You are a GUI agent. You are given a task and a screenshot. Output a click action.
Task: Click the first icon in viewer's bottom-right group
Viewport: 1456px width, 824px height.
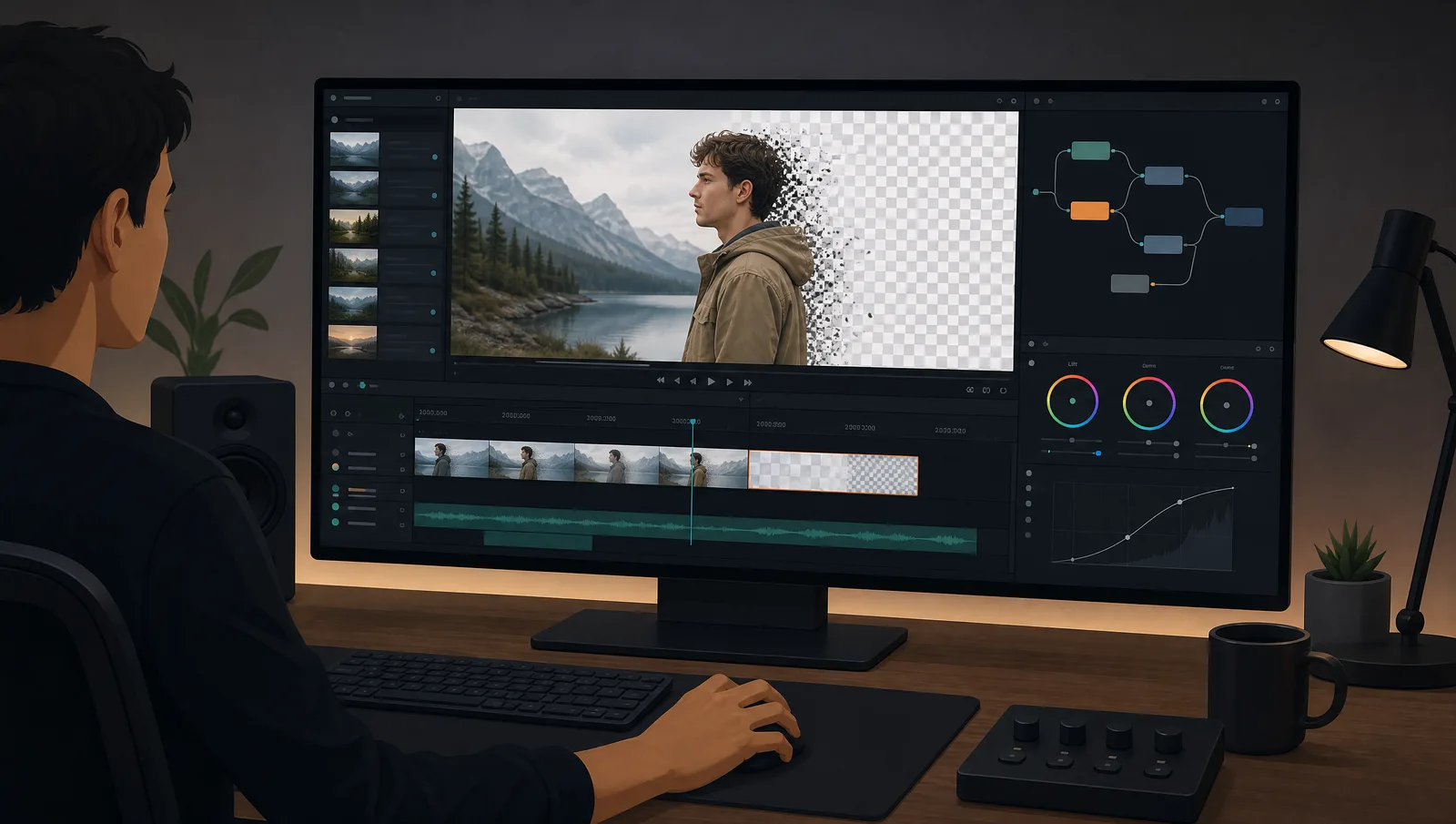coord(970,390)
